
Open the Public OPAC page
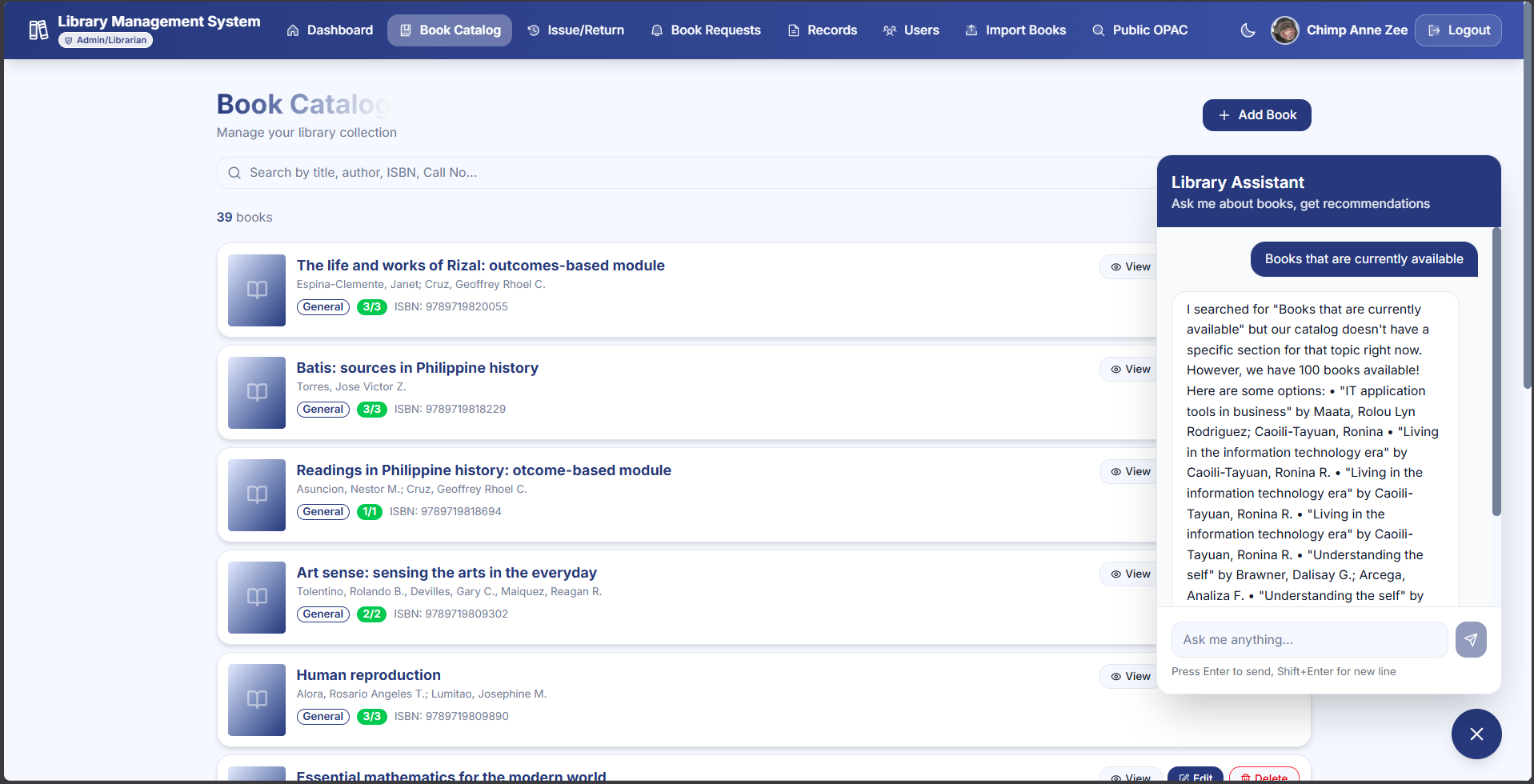click(1140, 30)
